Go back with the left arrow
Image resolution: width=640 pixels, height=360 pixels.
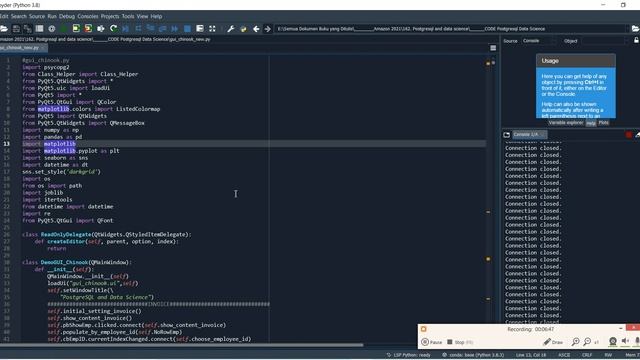256,29
